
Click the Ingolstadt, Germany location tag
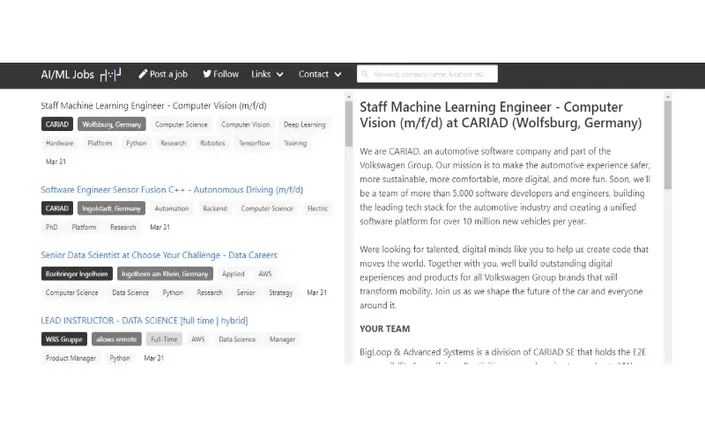pyautogui.click(x=111, y=209)
